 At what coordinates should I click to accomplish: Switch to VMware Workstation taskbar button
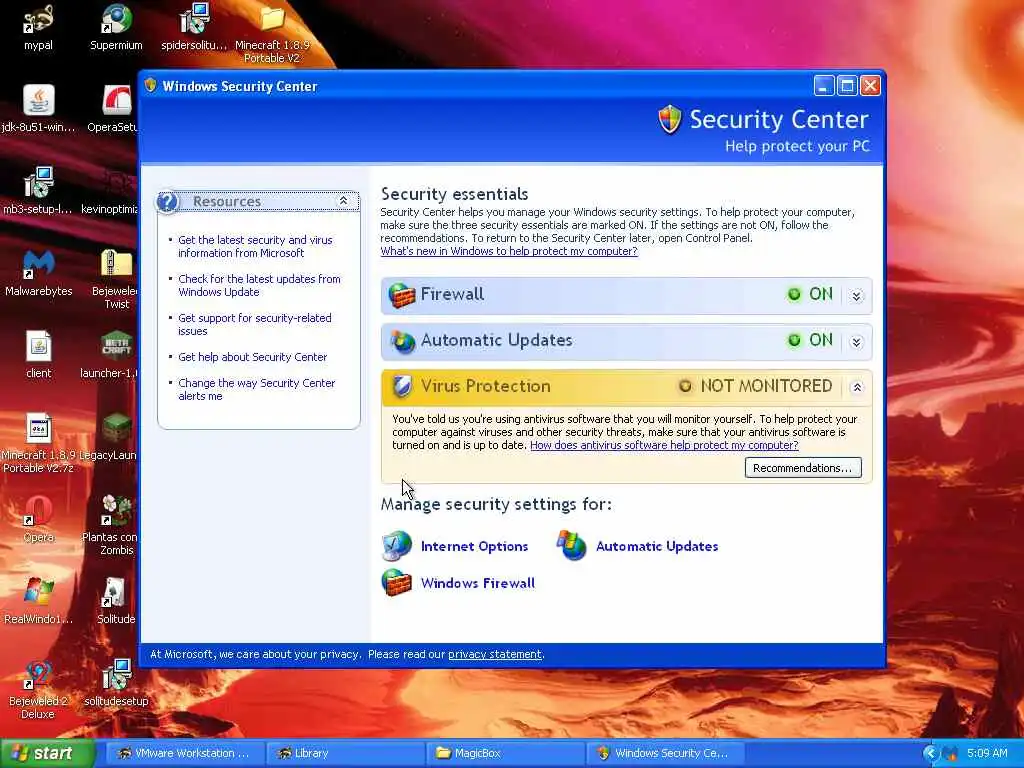point(184,754)
